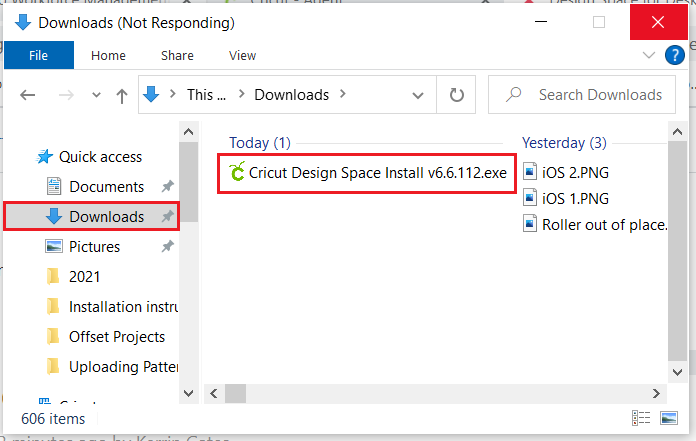Click the horizontal scrollbar thumb
Image resolution: width=696 pixels, height=441 pixels.
click(235, 394)
